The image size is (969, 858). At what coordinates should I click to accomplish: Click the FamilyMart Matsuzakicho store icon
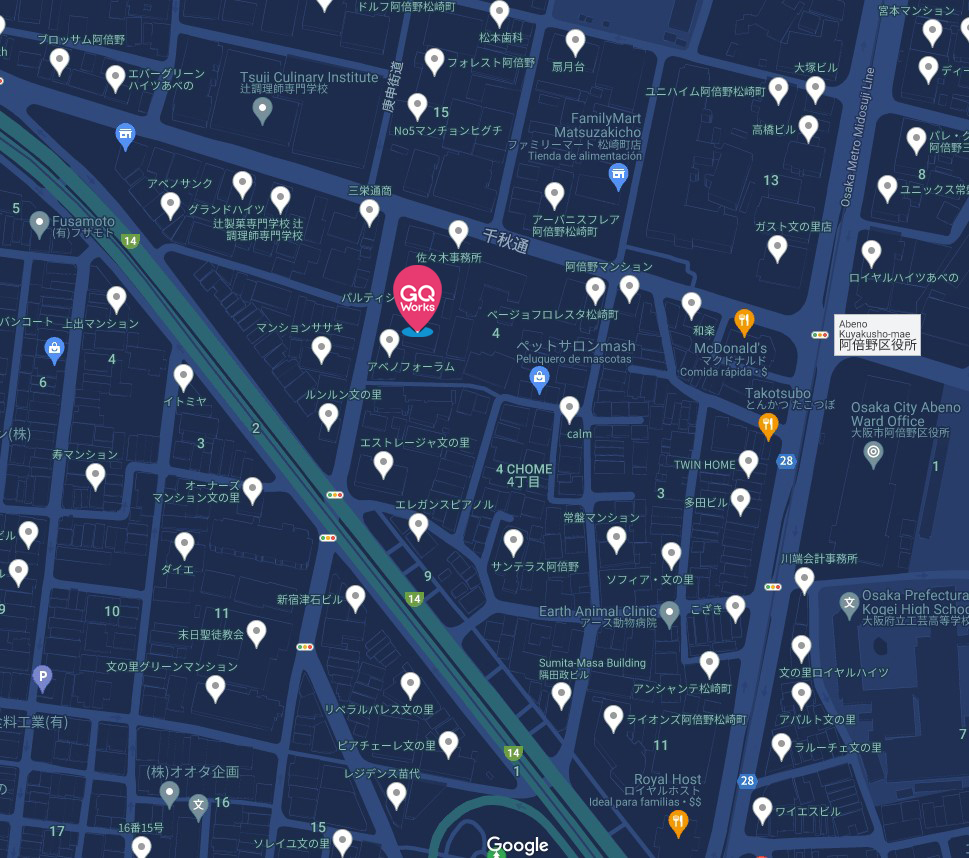(x=618, y=177)
